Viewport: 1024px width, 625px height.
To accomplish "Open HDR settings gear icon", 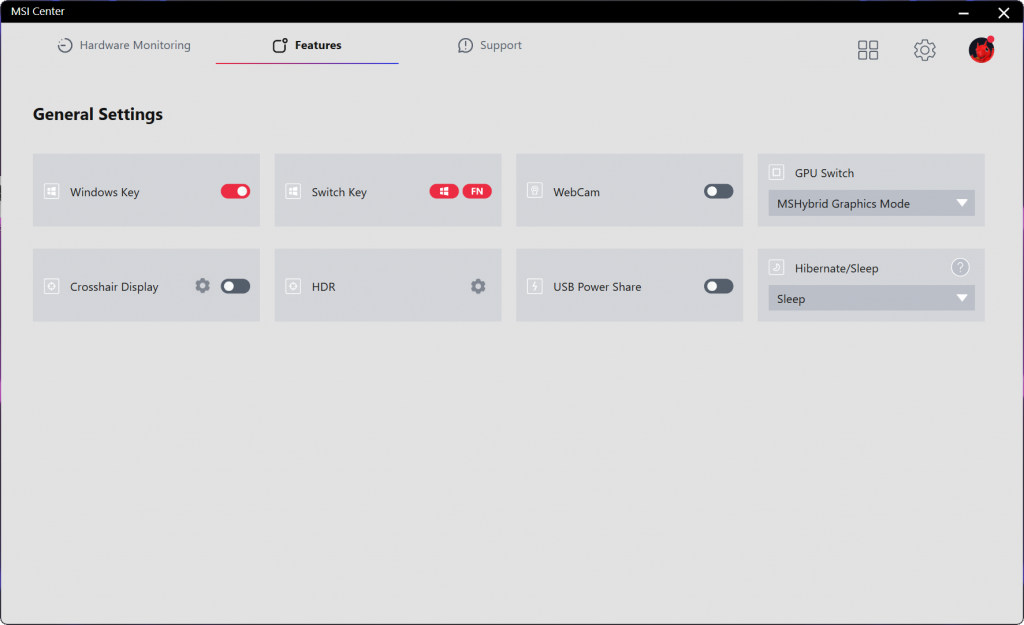I will tap(478, 286).
